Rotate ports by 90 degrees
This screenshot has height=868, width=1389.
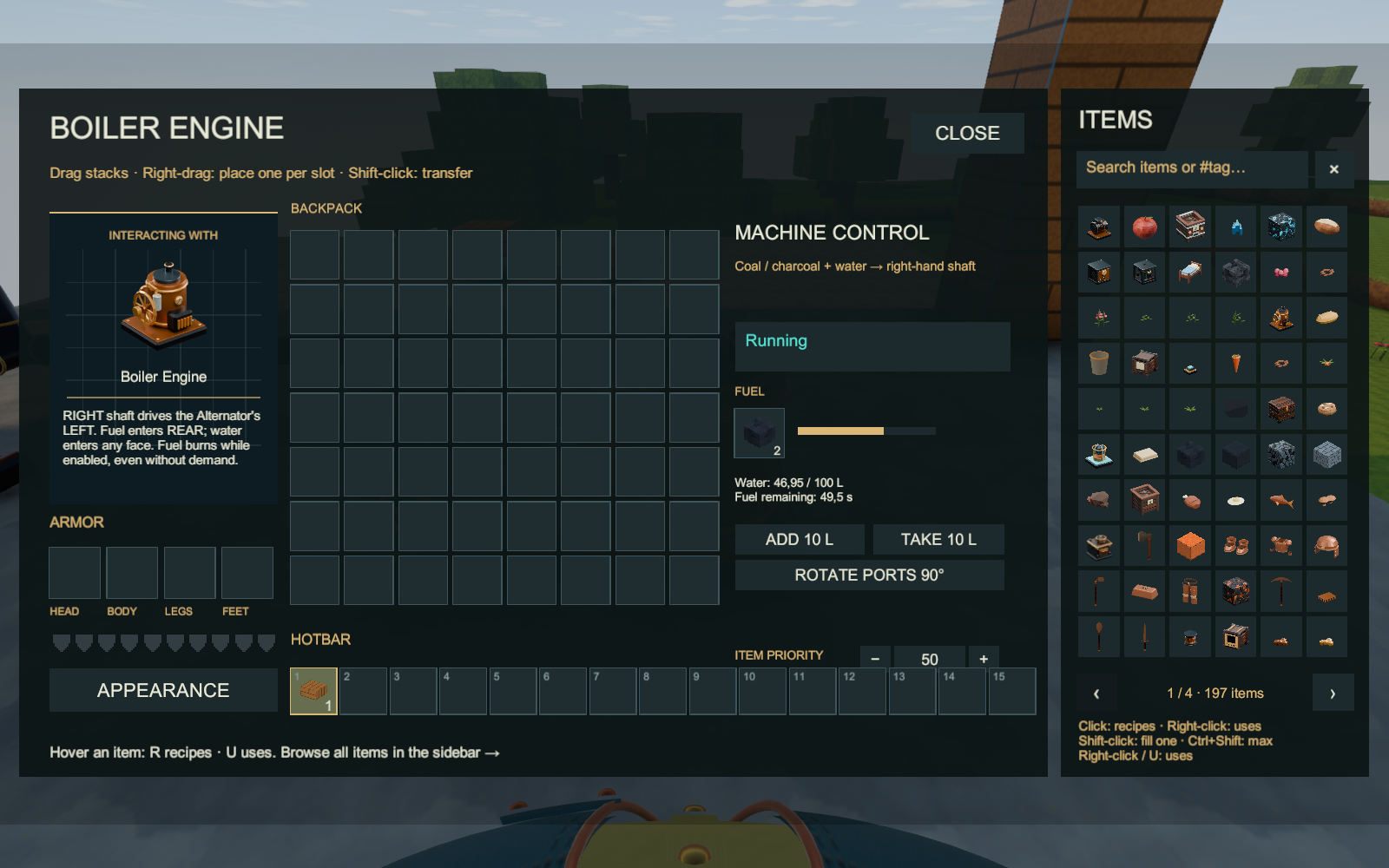[x=869, y=575]
